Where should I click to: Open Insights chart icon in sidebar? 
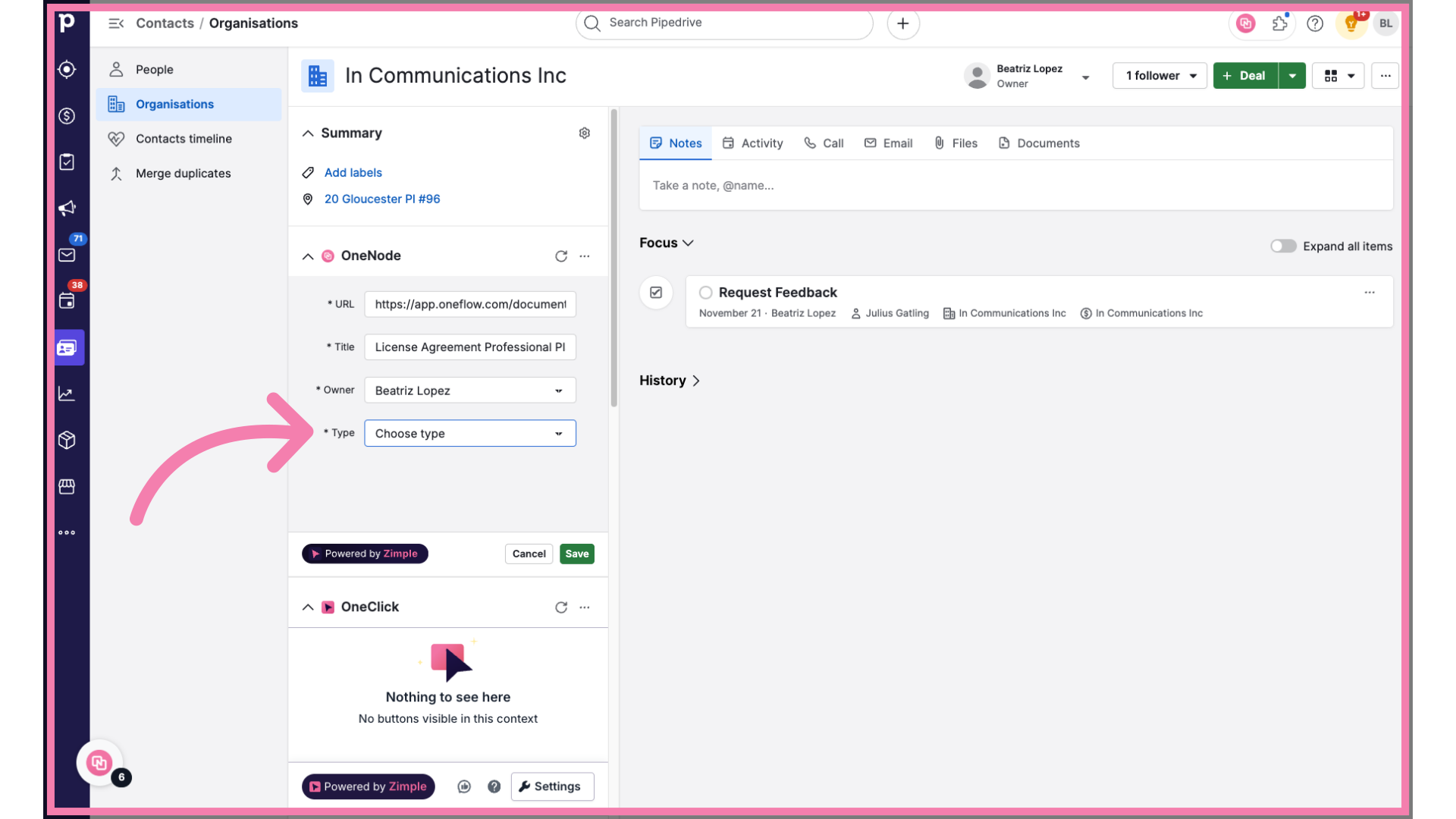pos(67,394)
